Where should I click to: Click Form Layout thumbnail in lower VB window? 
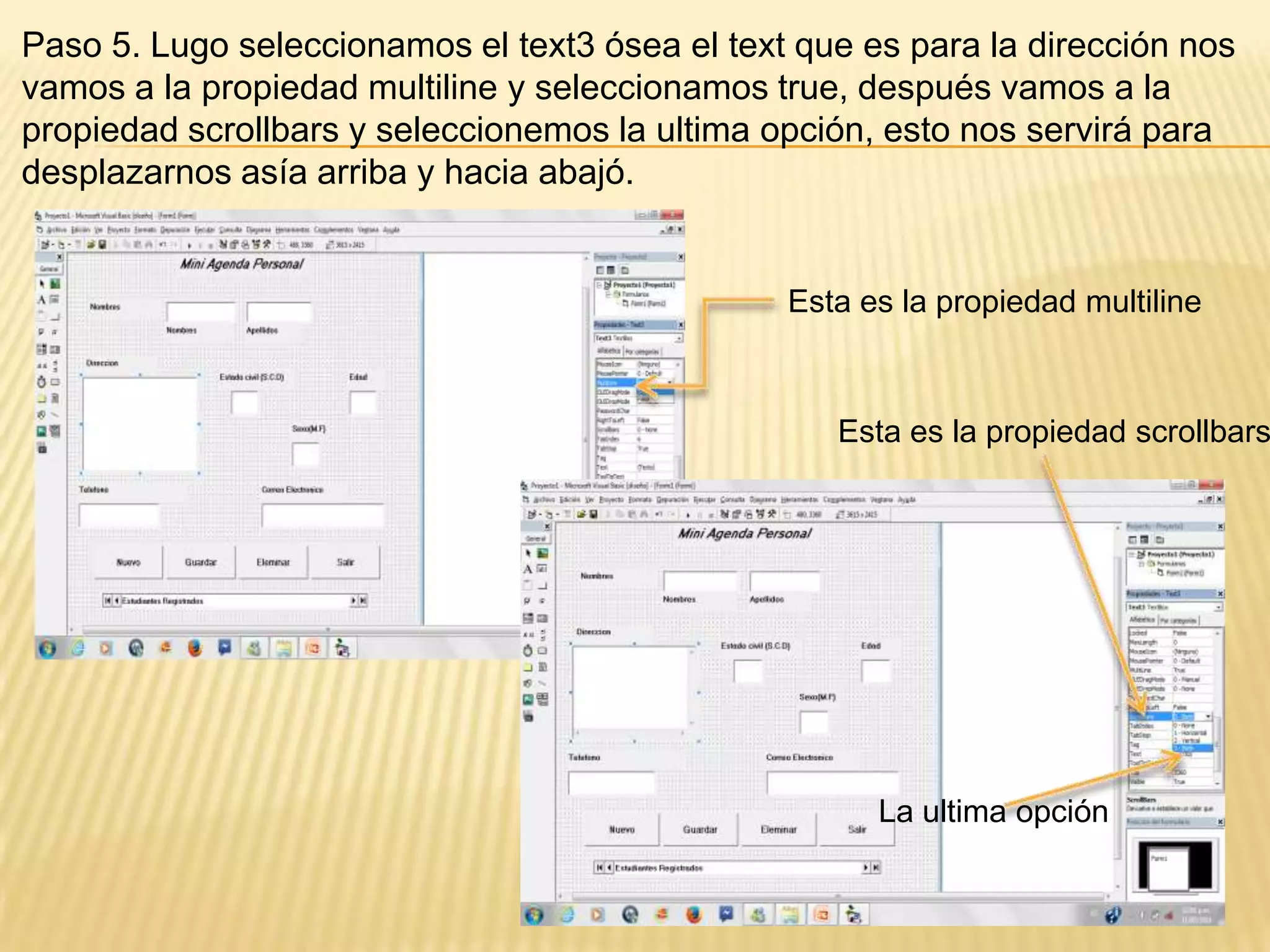pyautogui.click(x=1175, y=865)
